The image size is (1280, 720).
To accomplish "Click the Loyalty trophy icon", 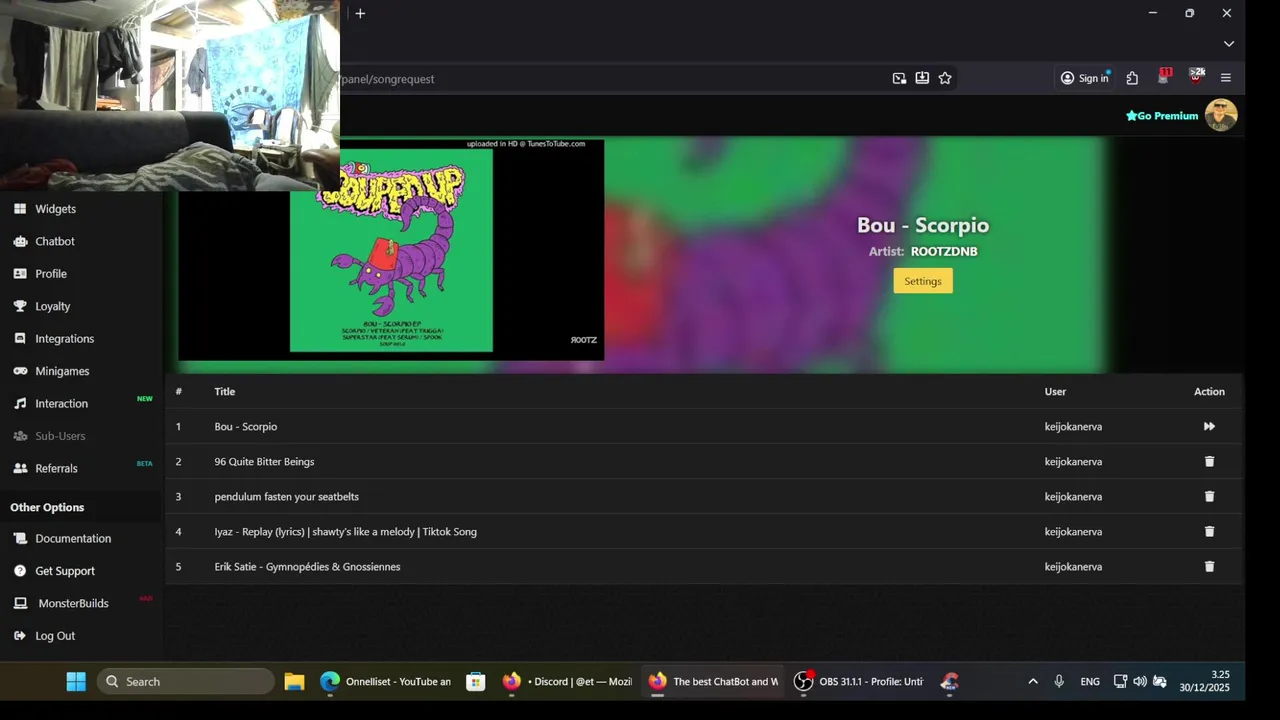I will [20, 306].
